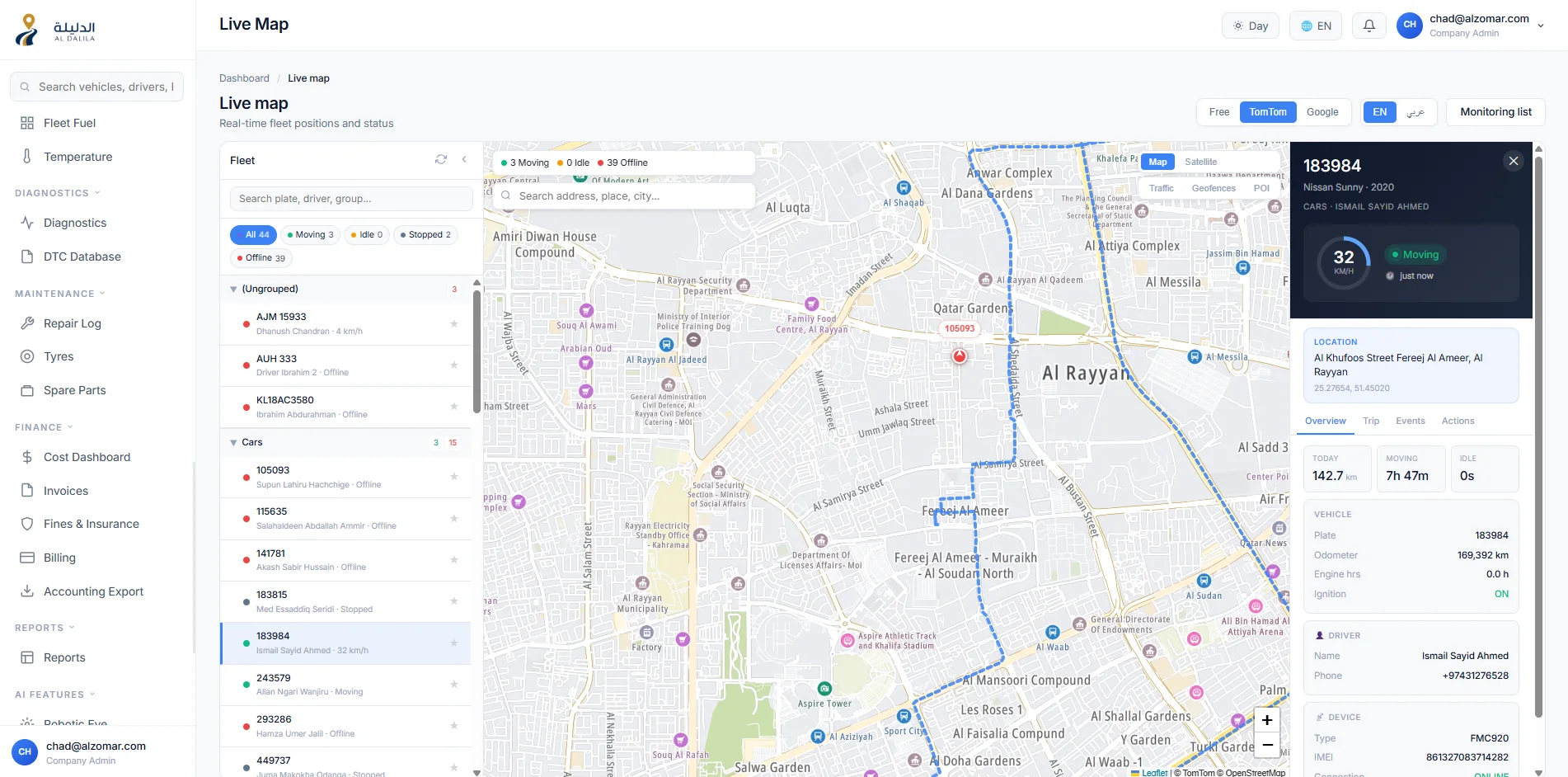Collapse the Fleet panel with arrow
Viewport: 1568px width, 777px height.
click(x=464, y=159)
